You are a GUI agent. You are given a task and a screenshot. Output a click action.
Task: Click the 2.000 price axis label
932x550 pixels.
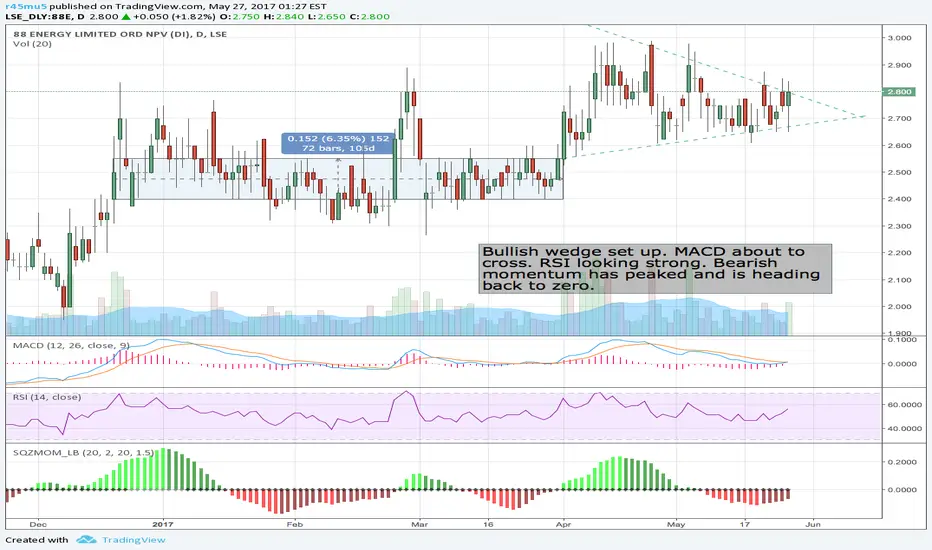[x=899, y=307]
